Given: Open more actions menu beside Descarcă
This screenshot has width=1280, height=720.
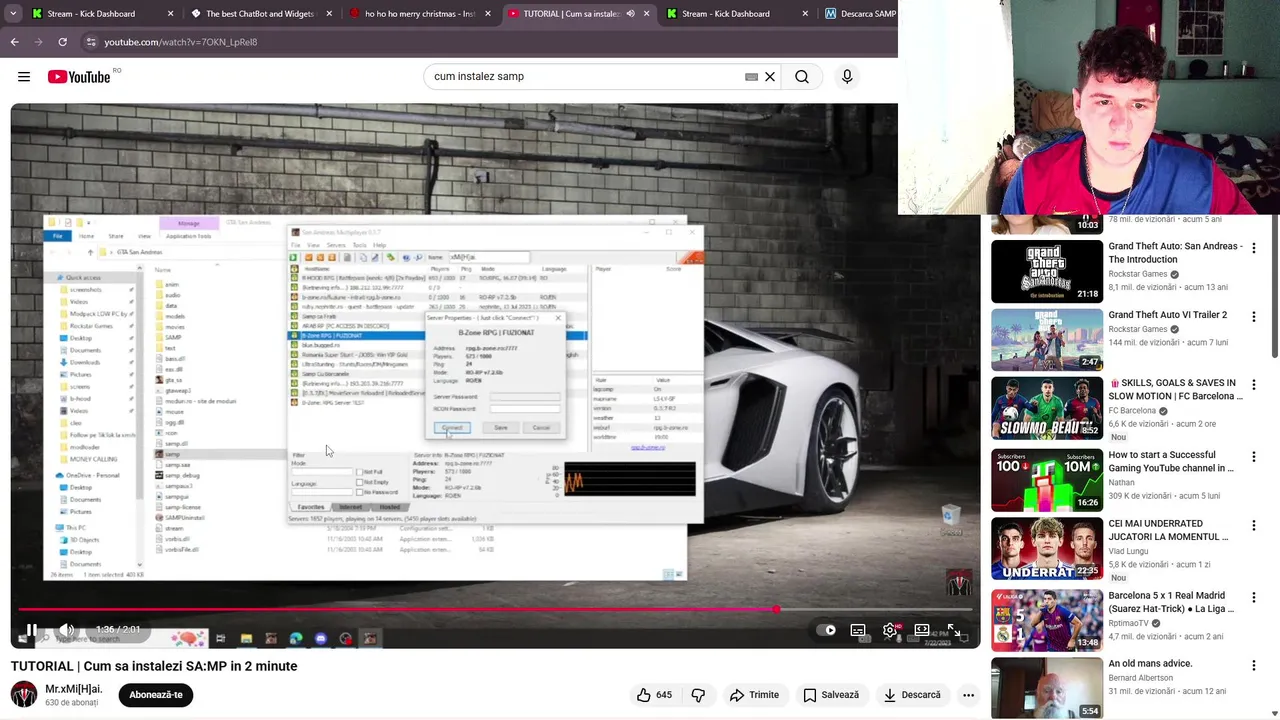Looking at the screenshot, I should [968, 695].
